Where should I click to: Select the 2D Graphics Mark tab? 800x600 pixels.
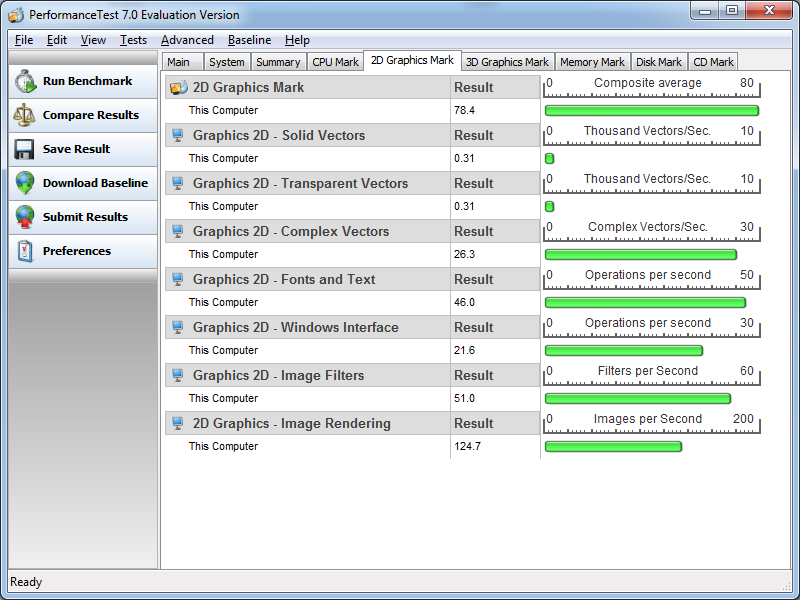click(412, 60)
